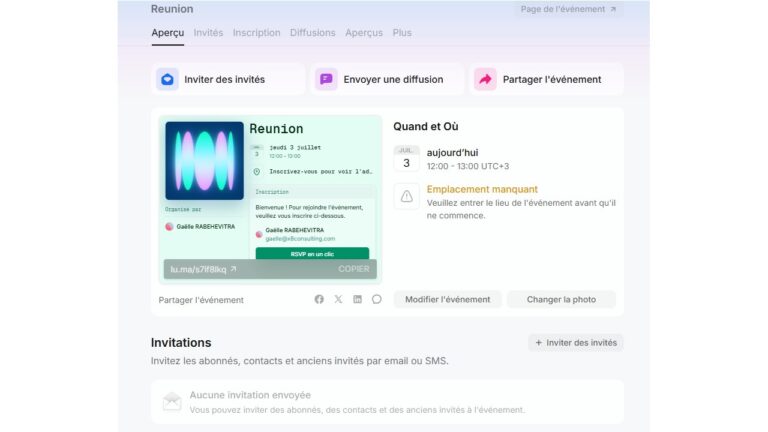Image resolution: width=768 pixels, height=432 pixels.
Task: Copy the event link with COPIER
Action: tap(354, 269)
